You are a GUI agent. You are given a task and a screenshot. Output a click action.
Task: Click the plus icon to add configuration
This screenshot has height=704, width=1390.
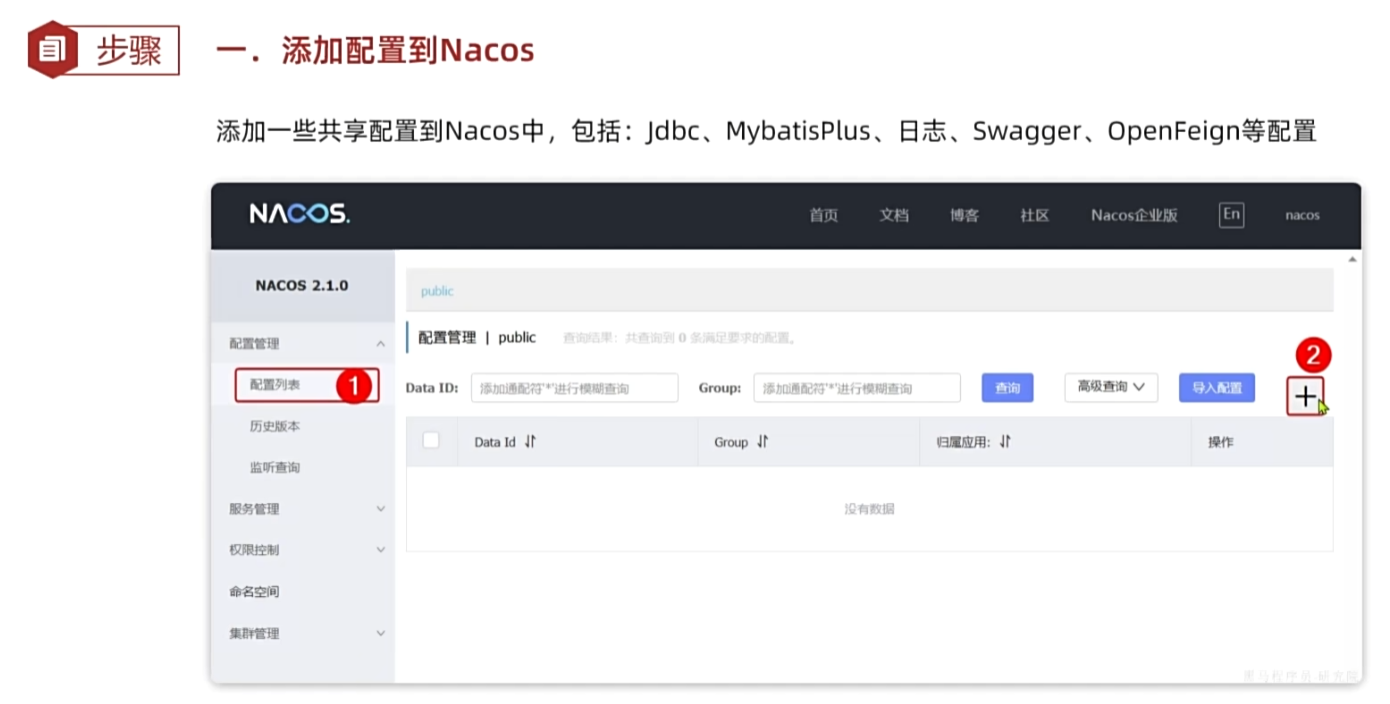point(1305,397)
